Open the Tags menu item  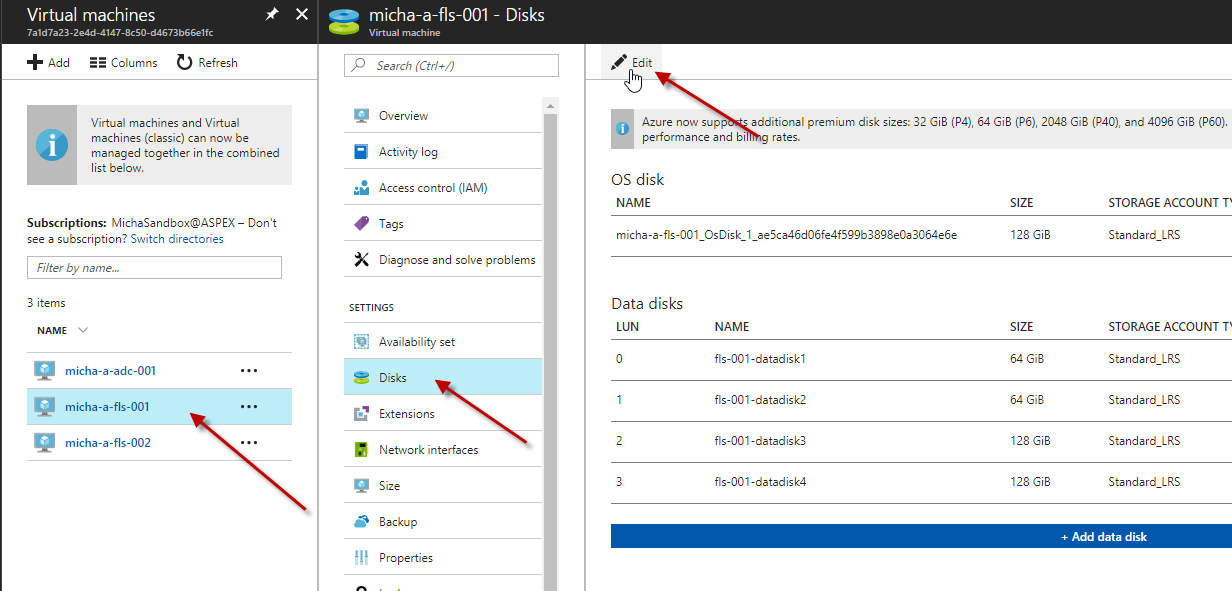click(443, 224)
